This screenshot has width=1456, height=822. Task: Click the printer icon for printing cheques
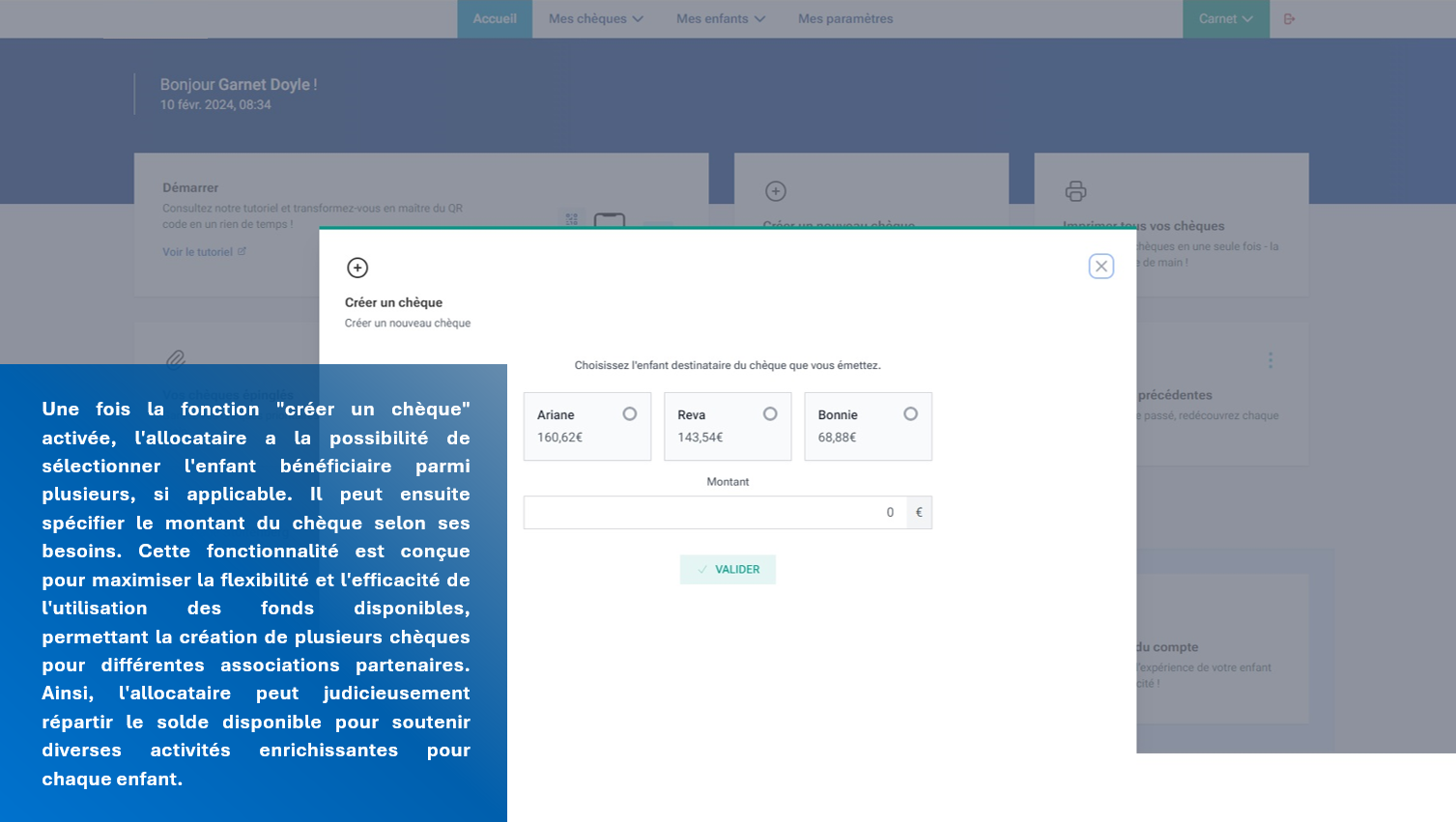point(1075,191)
